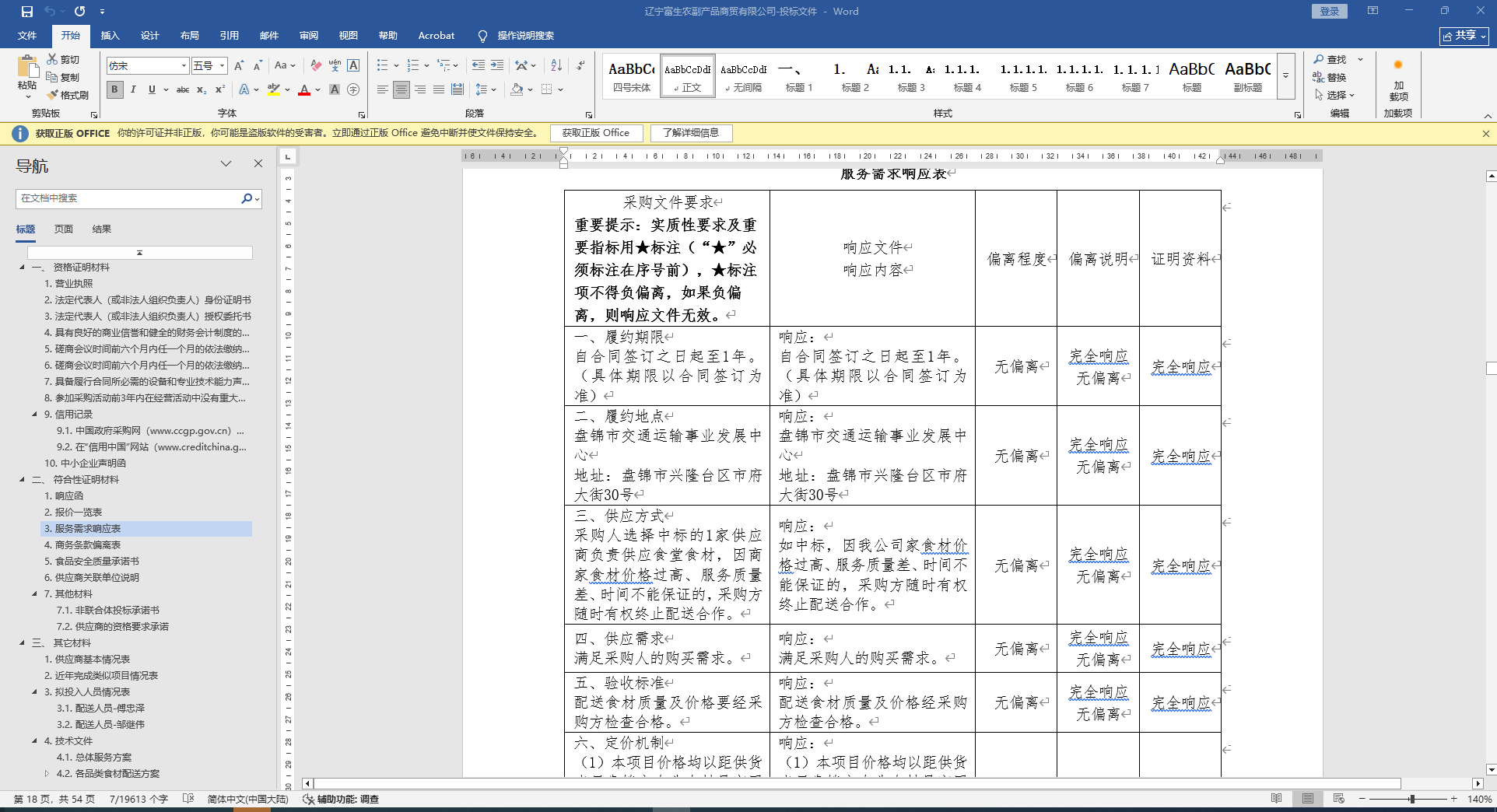The image size is (1497, 812).
Task: Toggle italic formatting button
Action: [x=133, y=89]
